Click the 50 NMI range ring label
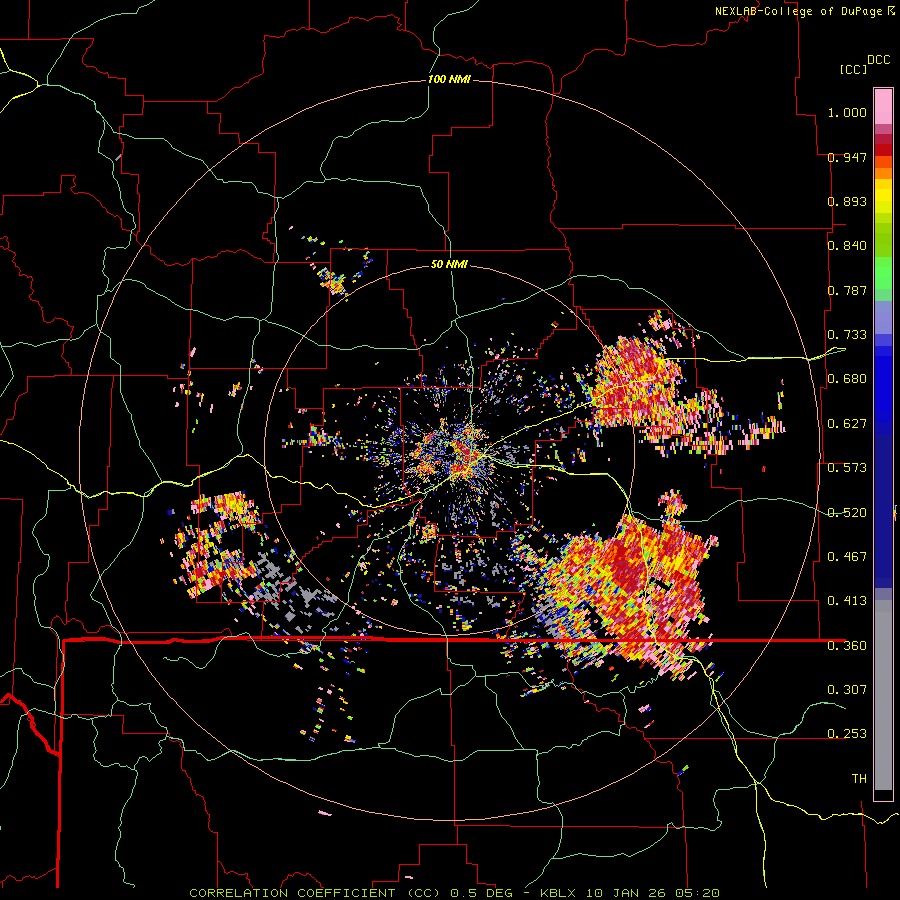 (x=449, y=264)
